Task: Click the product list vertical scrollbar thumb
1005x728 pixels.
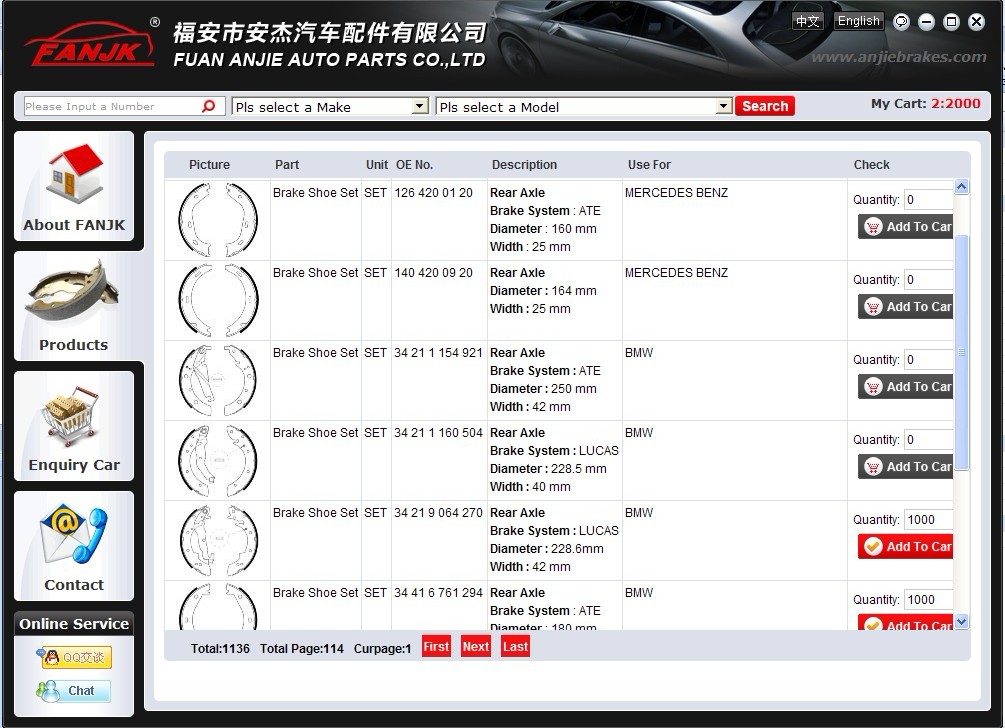Action: [x=961, y=352]
